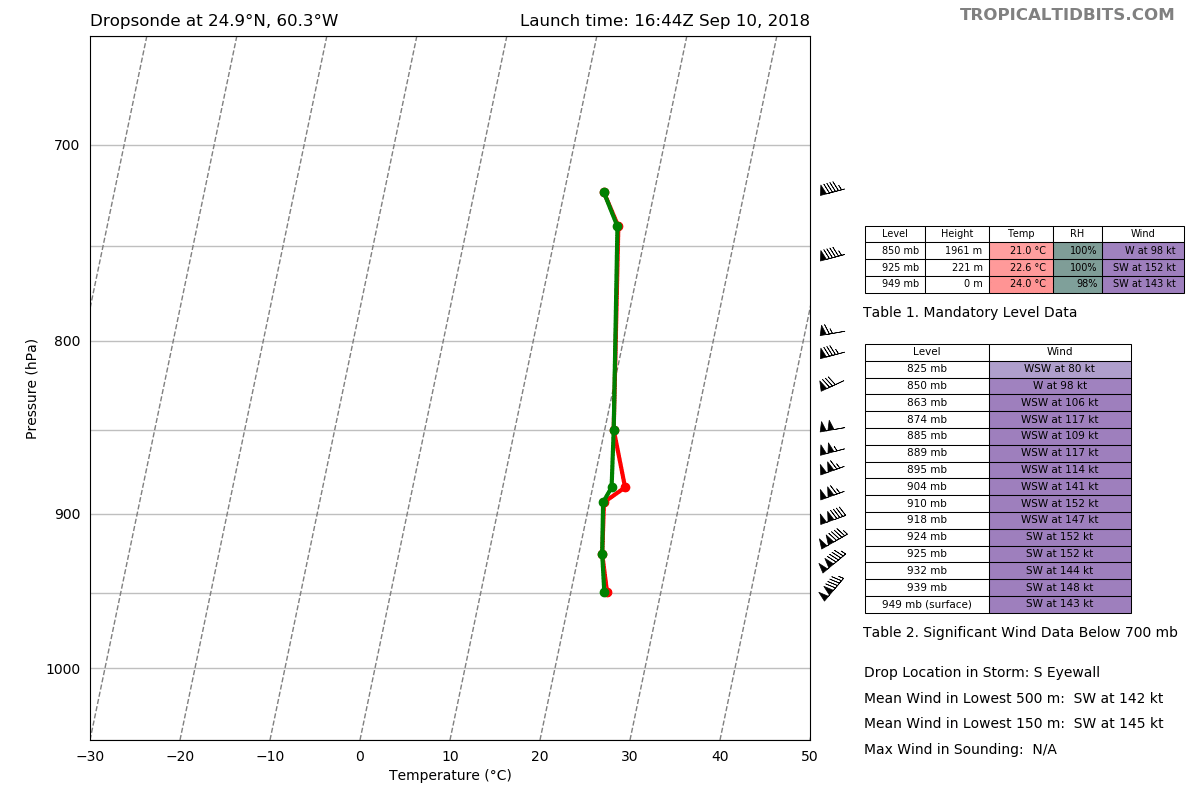Click the "WSW at 141 kt" wind cell
This screenshot has width=1200, height=800.
coord(1060,487)
